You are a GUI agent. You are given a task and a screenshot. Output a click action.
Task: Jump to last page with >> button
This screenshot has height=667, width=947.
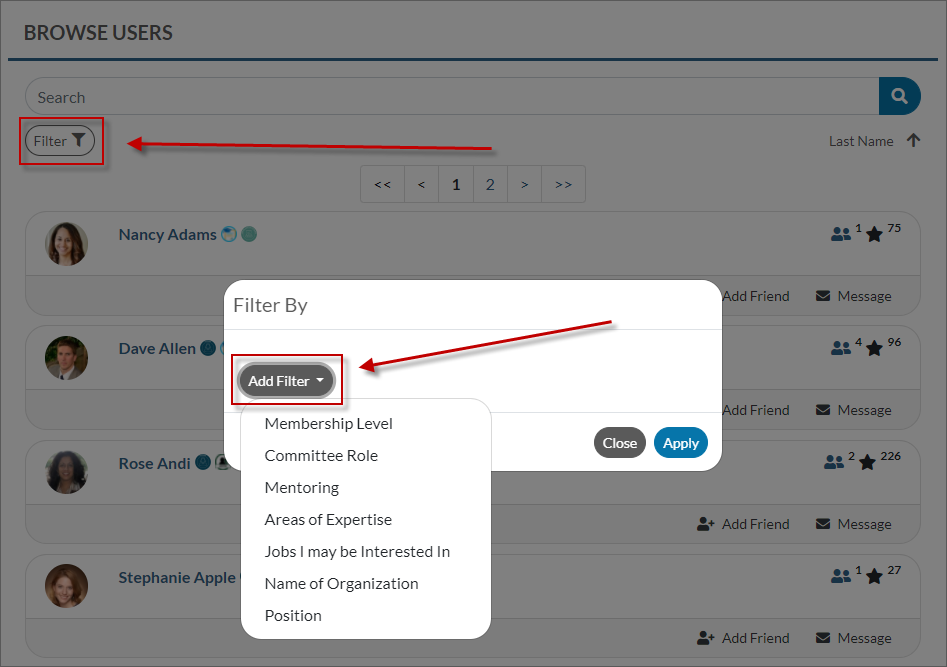click(x=563, y=184)
